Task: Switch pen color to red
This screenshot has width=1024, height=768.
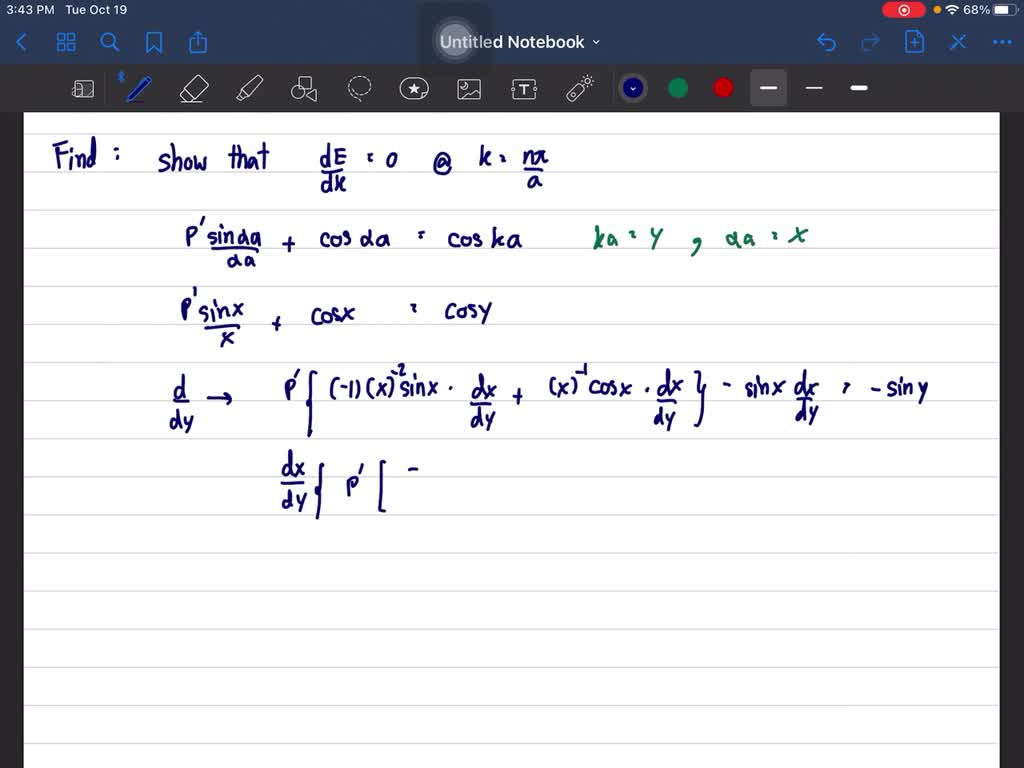Action: (x=722, y=88)
